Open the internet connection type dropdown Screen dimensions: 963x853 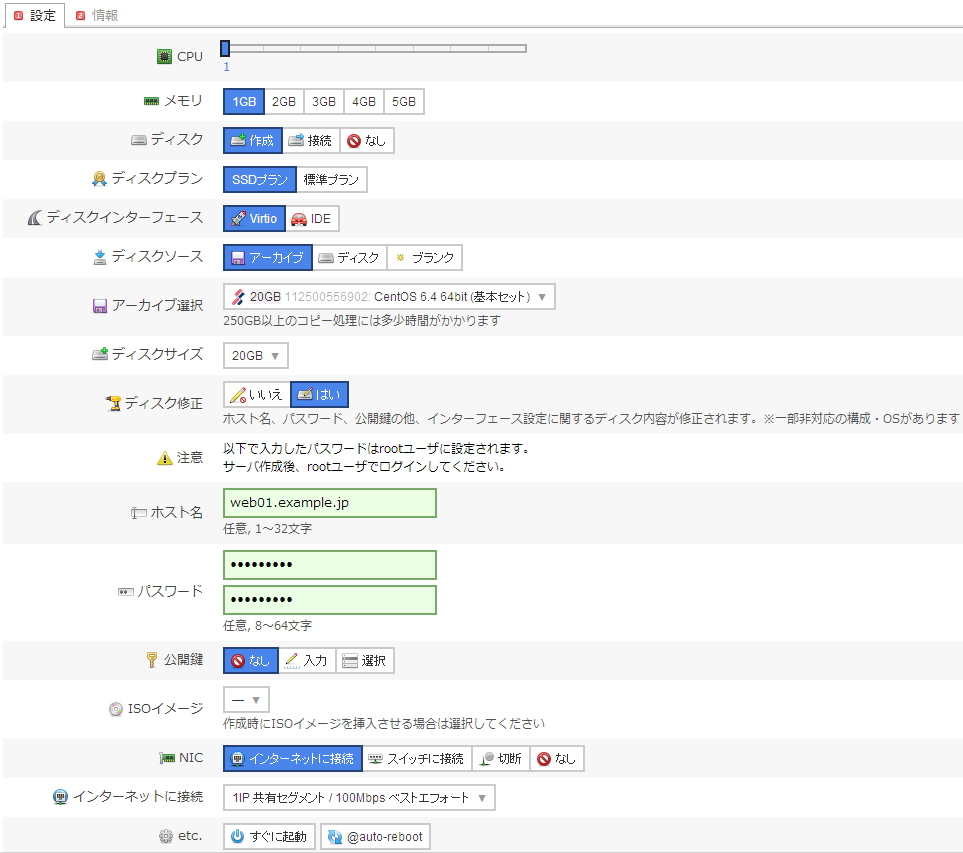click(358, 798)
